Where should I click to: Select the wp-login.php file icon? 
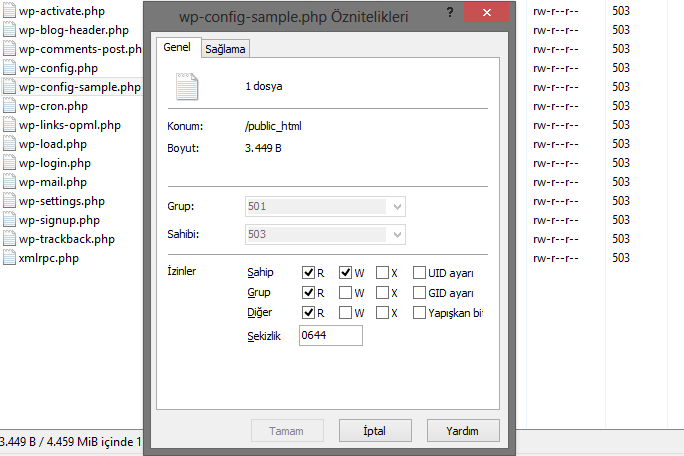tap(8, 163)
